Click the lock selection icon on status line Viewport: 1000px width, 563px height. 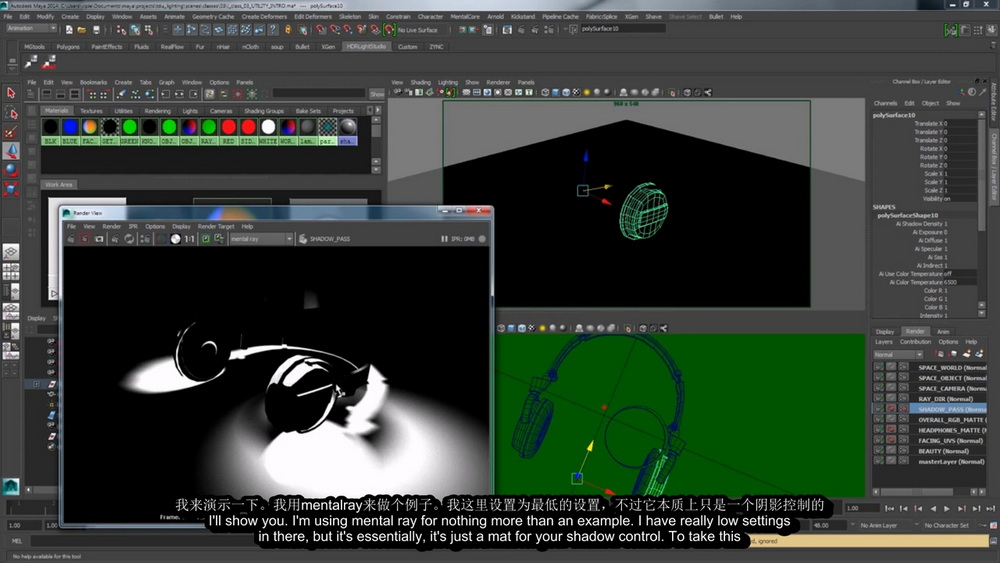288,29
